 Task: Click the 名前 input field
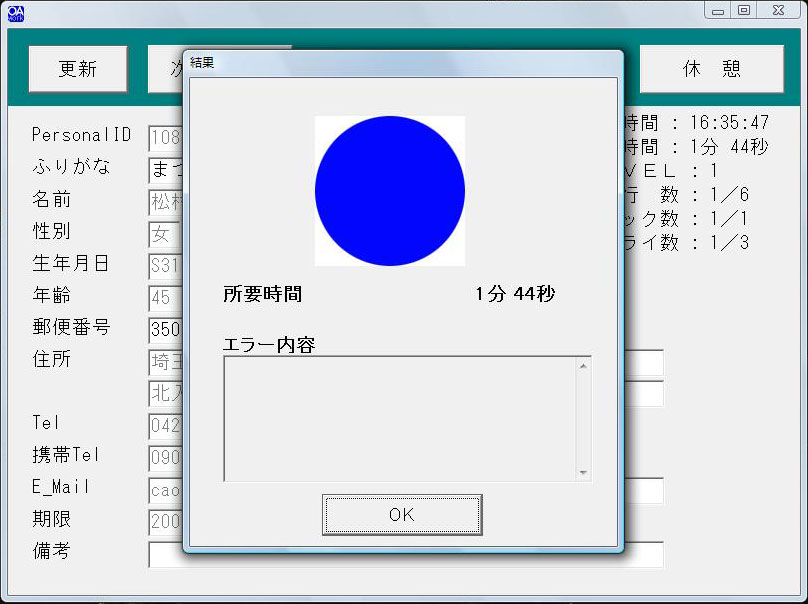(165, 202)
